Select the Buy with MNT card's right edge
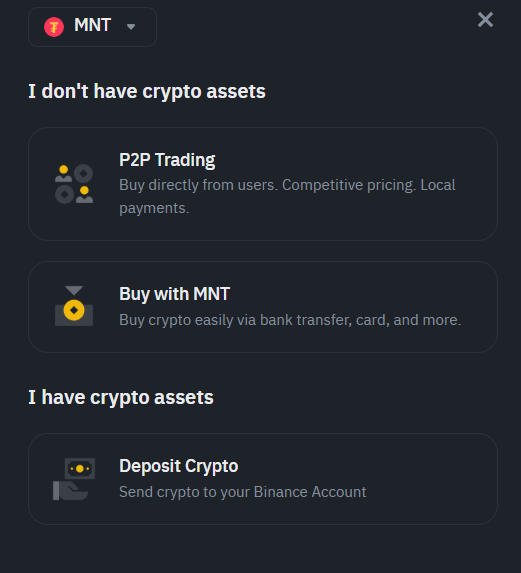521x573 pixels. (x=484, y=307)
